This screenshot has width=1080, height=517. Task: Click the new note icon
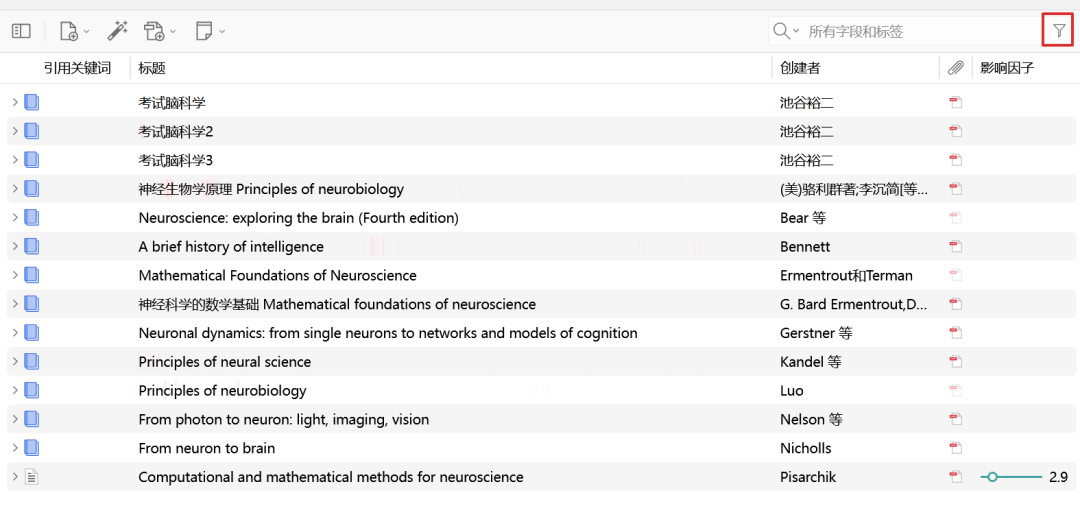pyautogui.click(x=204, y=31)
